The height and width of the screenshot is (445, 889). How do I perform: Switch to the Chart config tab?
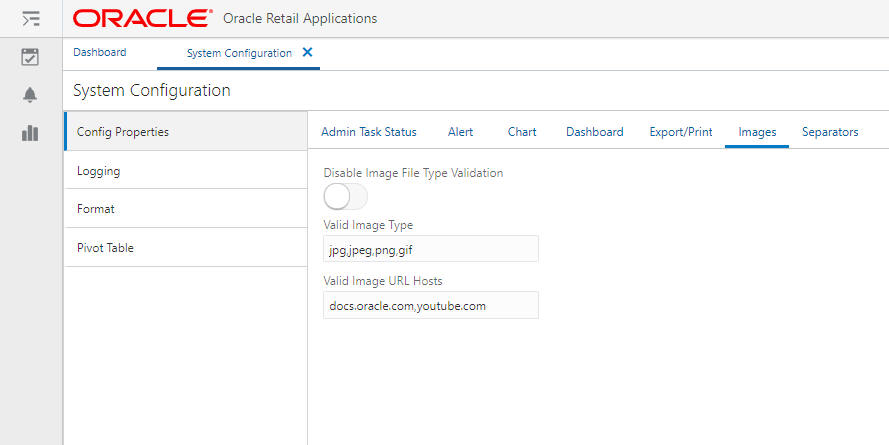tap(522, 132)
